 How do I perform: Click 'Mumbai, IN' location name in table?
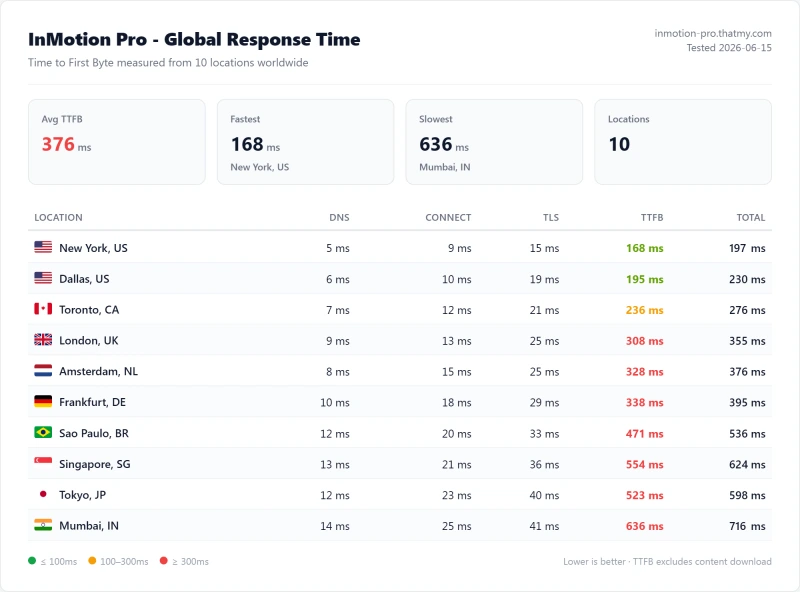click(x=89, y=526)
